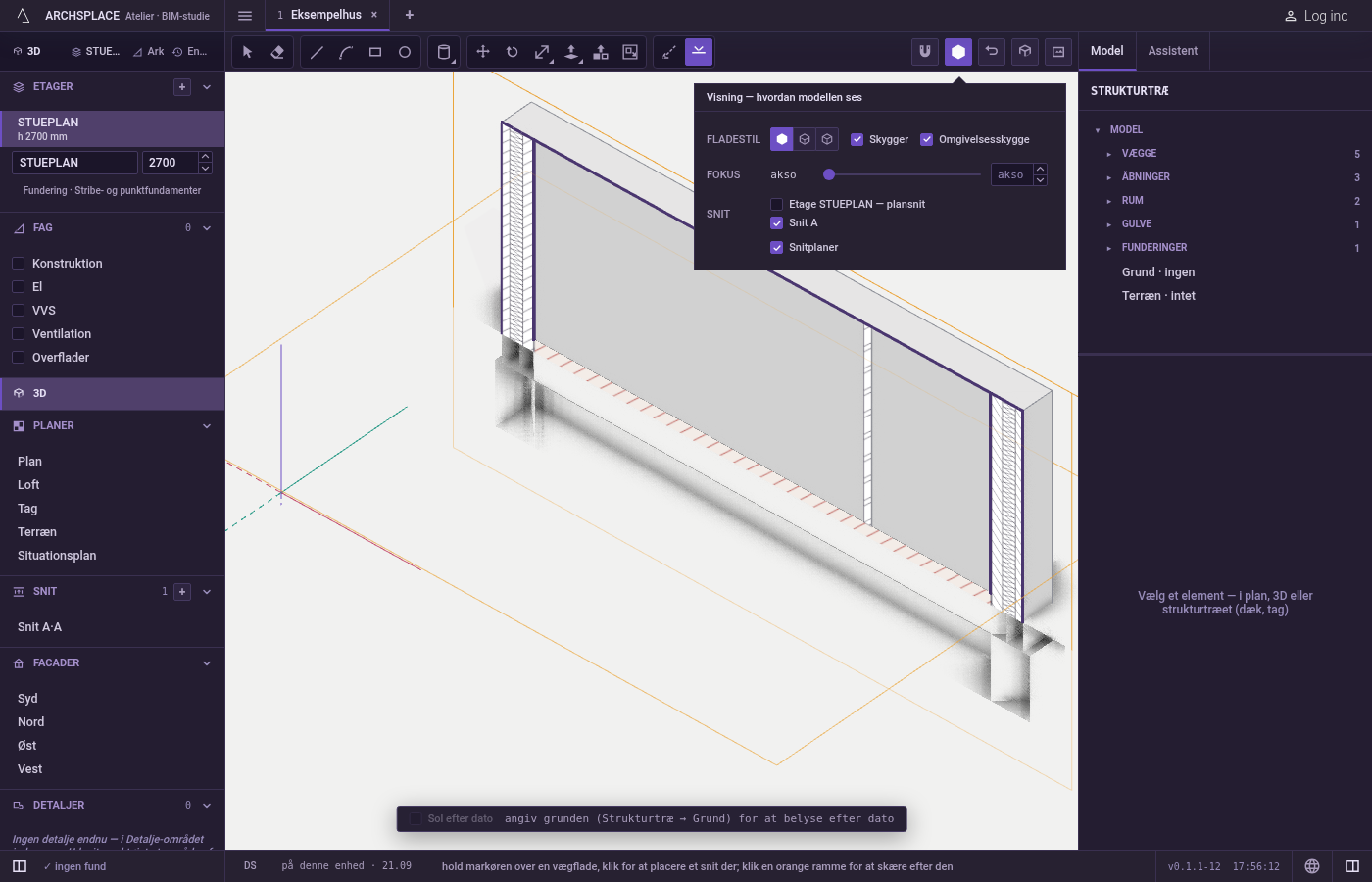This screenshot has height=882, width=1372.
Task: Select the measure dimension tool
Action: coord(669,52)
